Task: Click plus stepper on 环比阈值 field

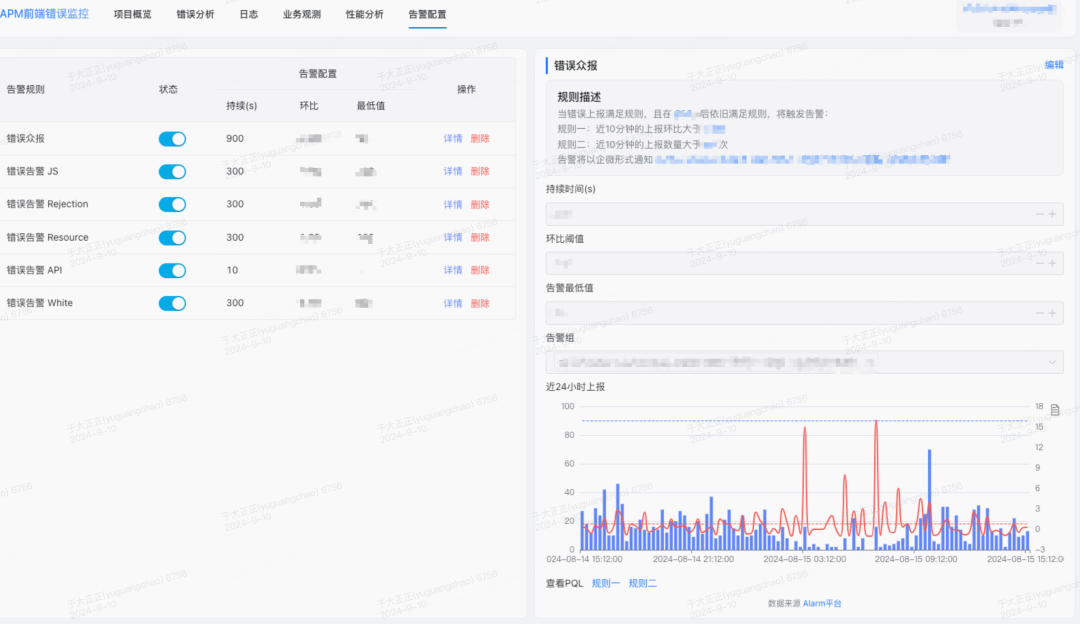Action: [1052, 263]
